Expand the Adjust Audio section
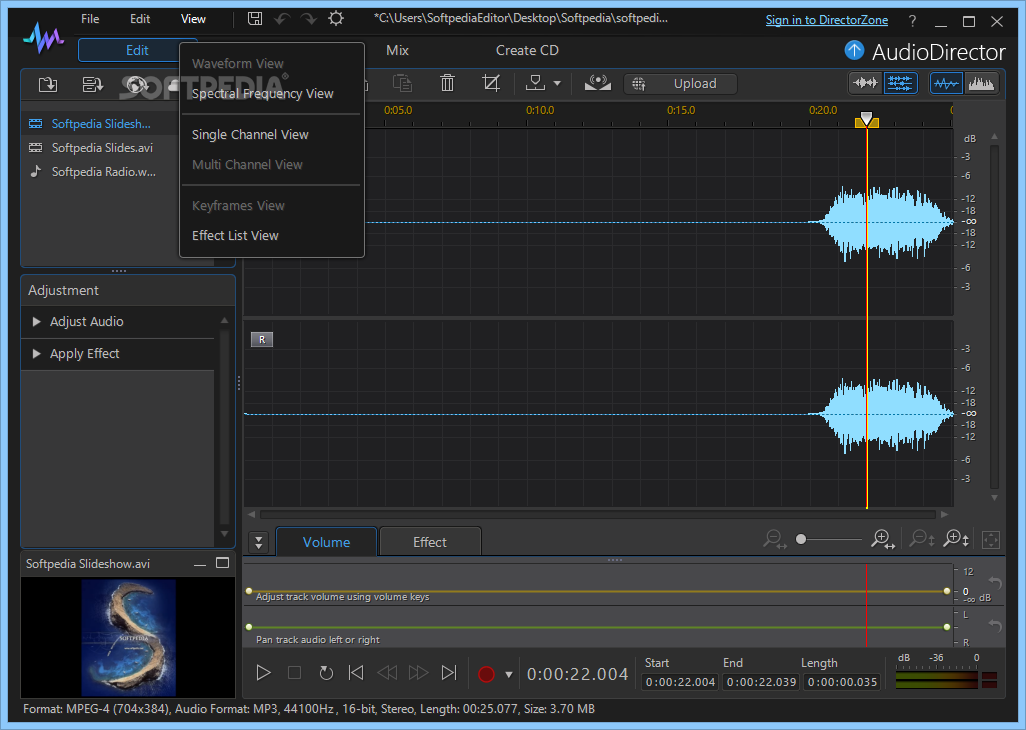Viewport: 1026px width, 730px height. 37,322
